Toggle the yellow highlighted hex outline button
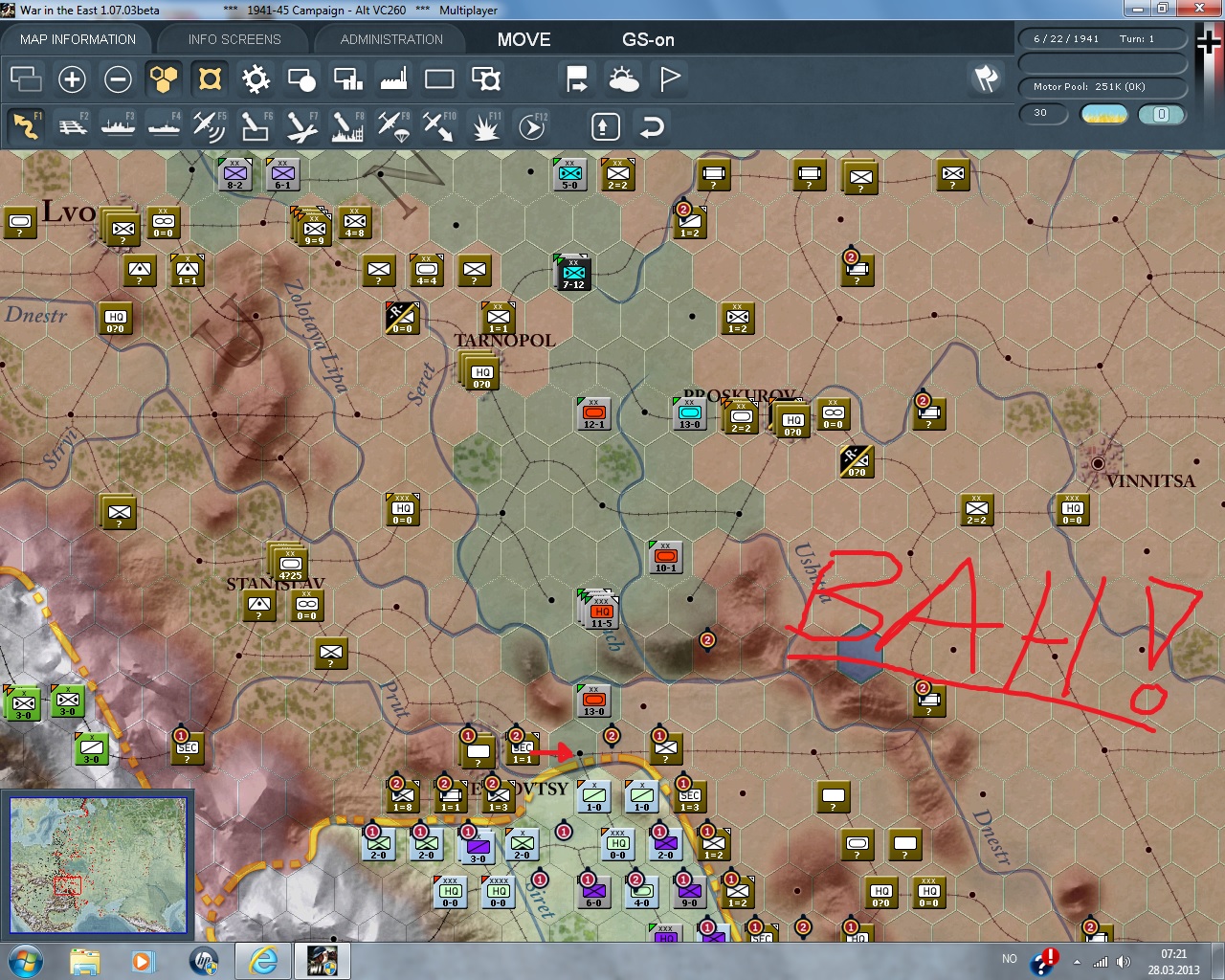 click(x=210, y=78)
